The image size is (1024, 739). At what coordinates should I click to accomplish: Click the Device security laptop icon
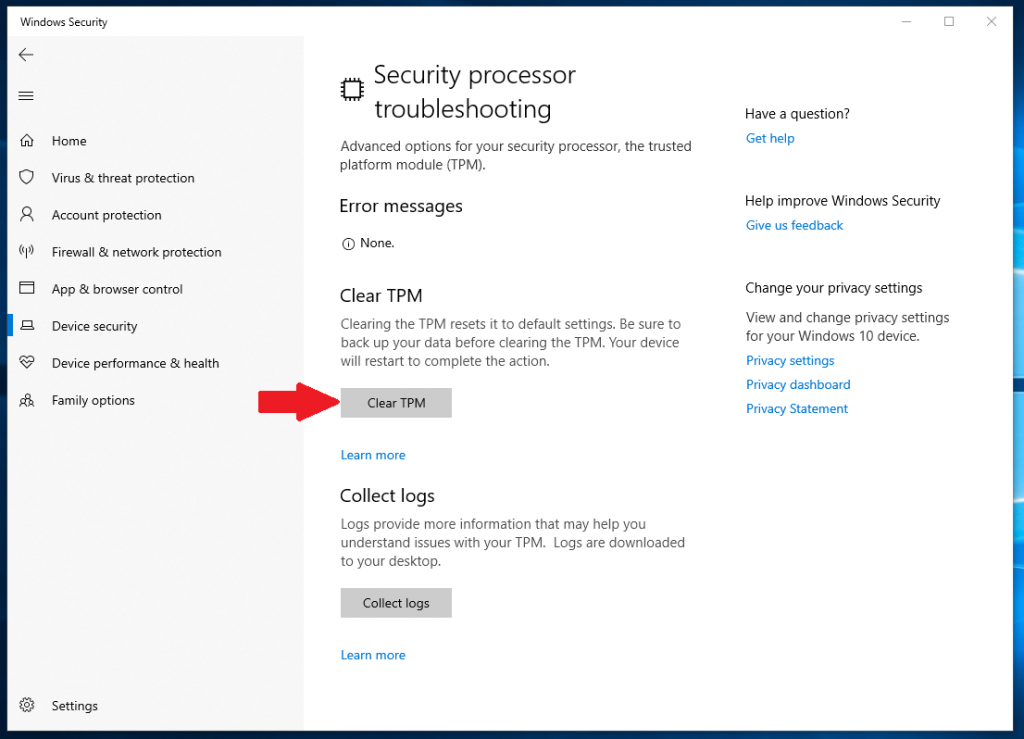(27, 325)
